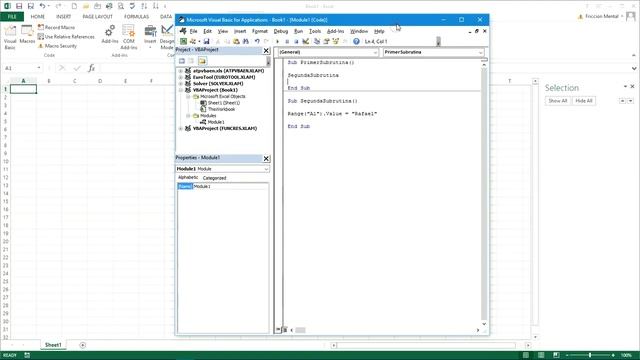The image size is (640, 360).
Task: Click View Code icon in Project panel
Action: [182, 61]
